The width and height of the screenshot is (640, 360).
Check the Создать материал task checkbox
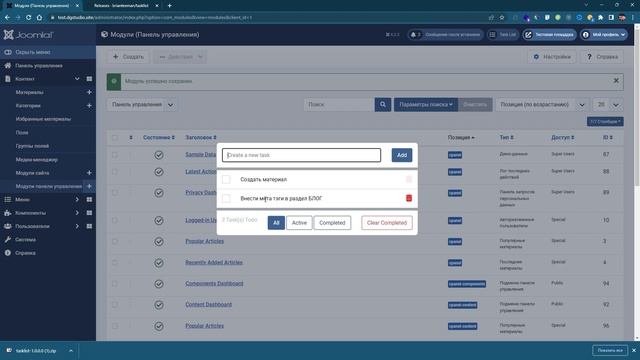pyautogui.click(x=226, y=179)
